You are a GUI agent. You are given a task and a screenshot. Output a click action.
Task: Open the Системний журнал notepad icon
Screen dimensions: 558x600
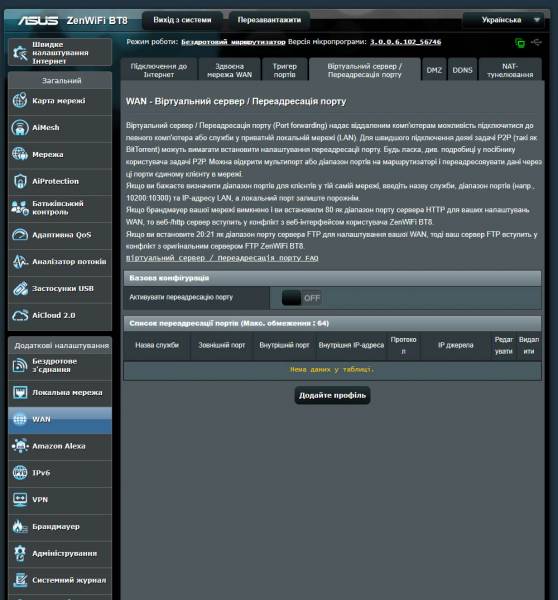[x=20, y=580]
